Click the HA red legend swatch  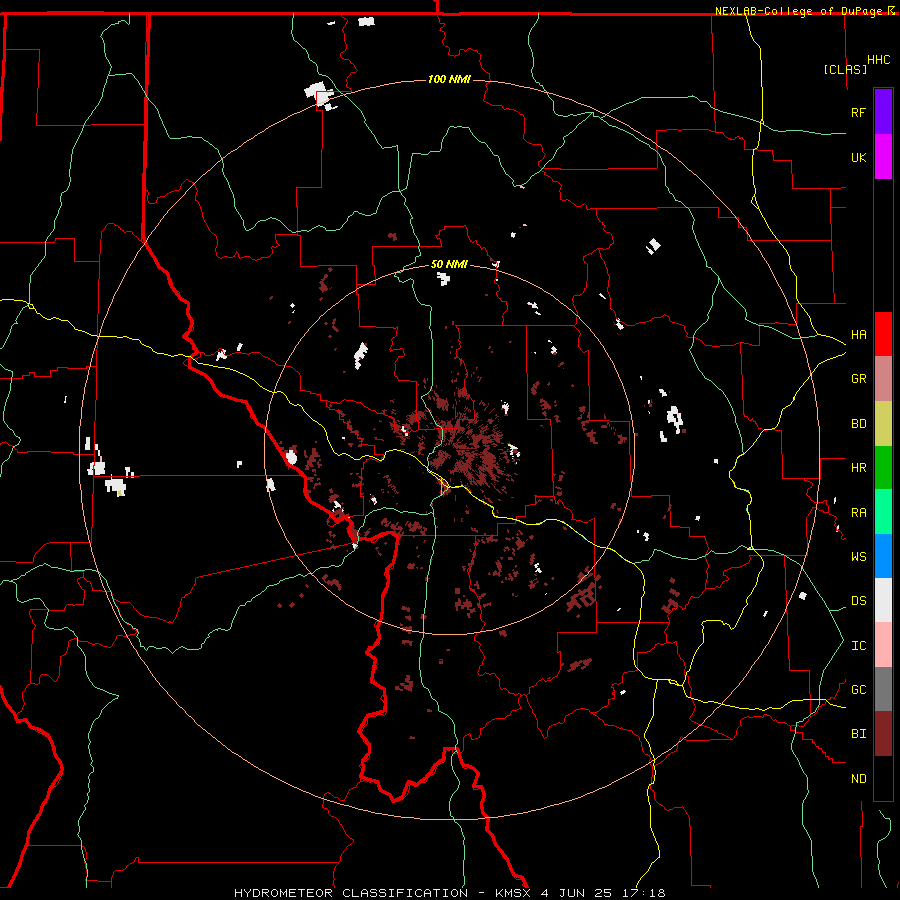click(883, 334)
